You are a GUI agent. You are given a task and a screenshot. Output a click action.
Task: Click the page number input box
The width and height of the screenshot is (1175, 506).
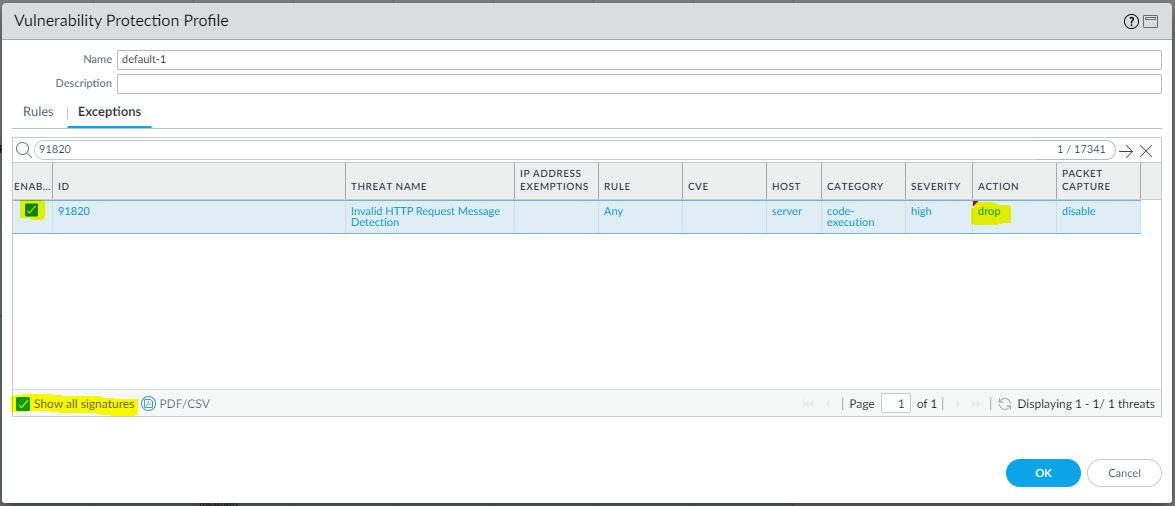point(896,404)
